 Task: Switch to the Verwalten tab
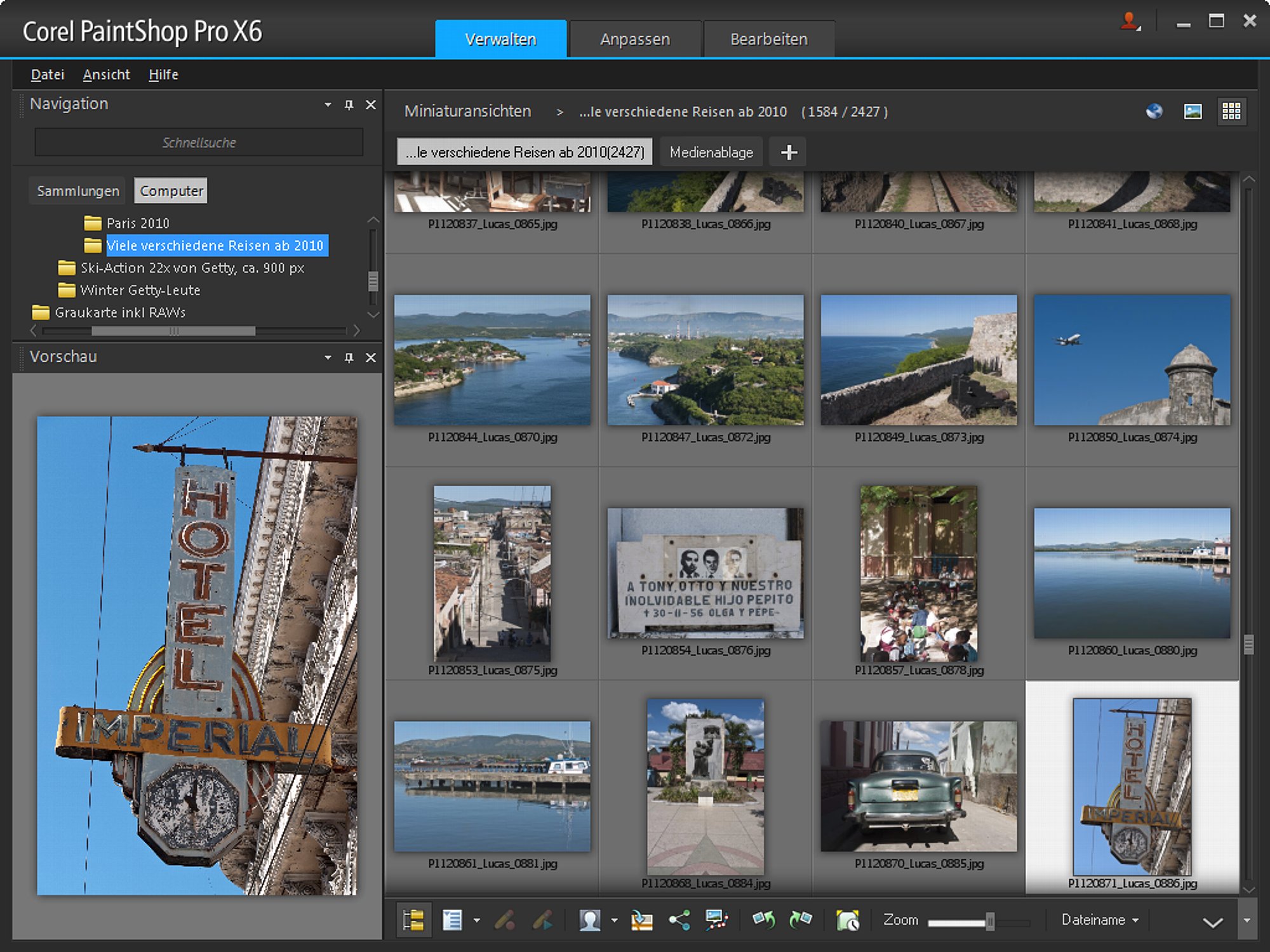pos(500,39)
